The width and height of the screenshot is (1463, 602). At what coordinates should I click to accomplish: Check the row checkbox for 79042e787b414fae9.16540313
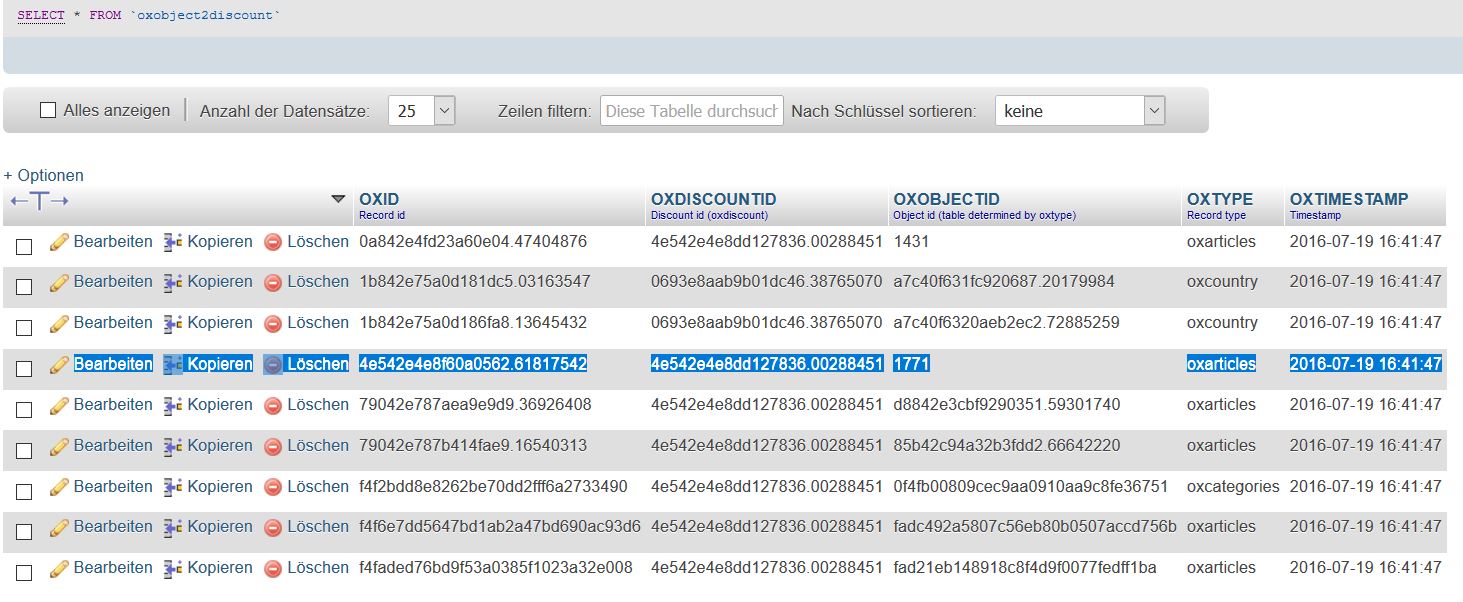click(24, 451)
